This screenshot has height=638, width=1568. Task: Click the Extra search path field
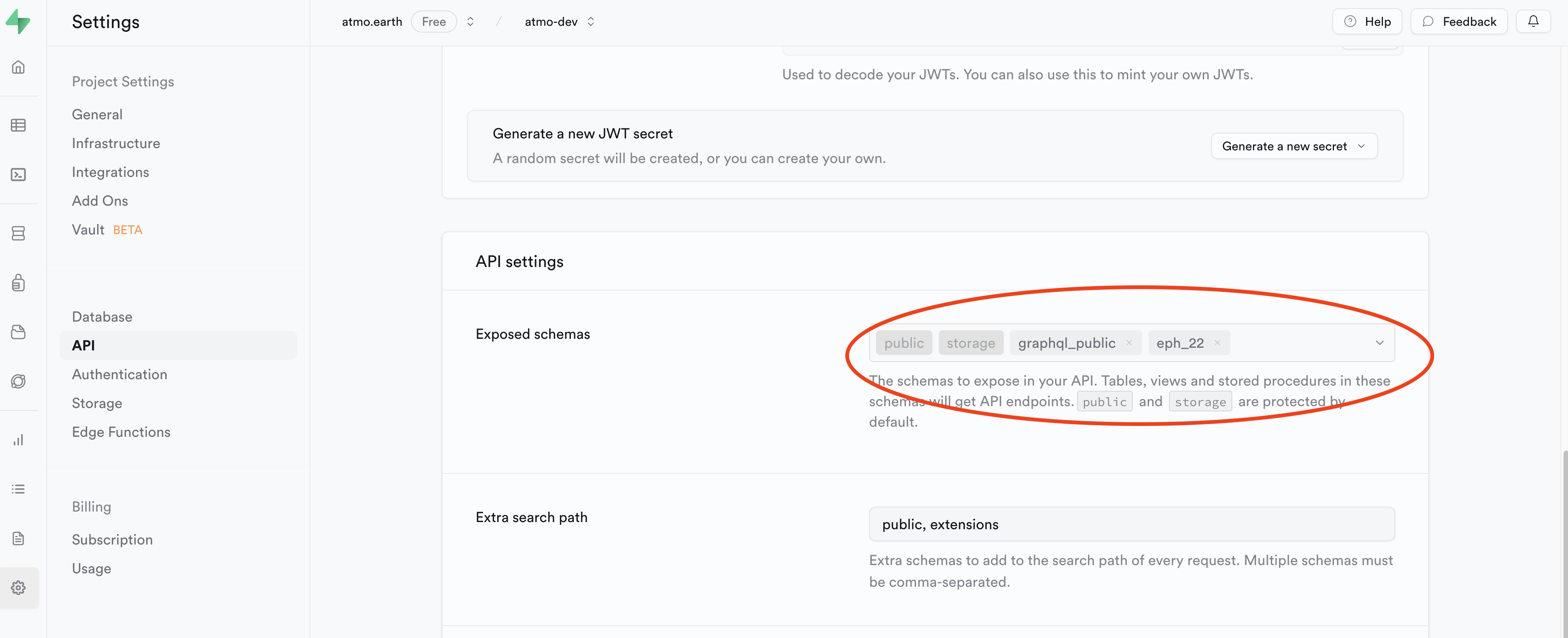click(x=1131, y=524)
